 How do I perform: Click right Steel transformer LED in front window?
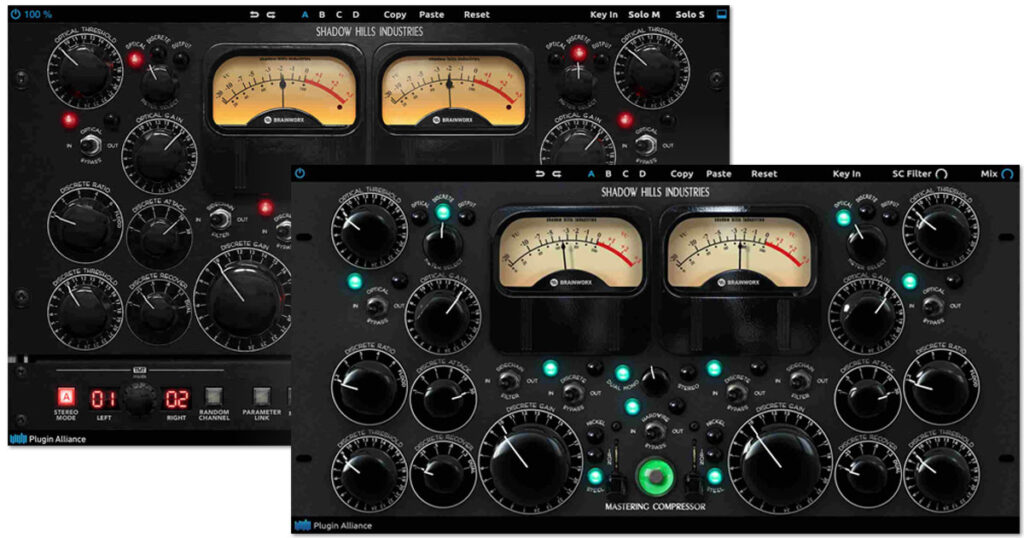tap(715, 475)
